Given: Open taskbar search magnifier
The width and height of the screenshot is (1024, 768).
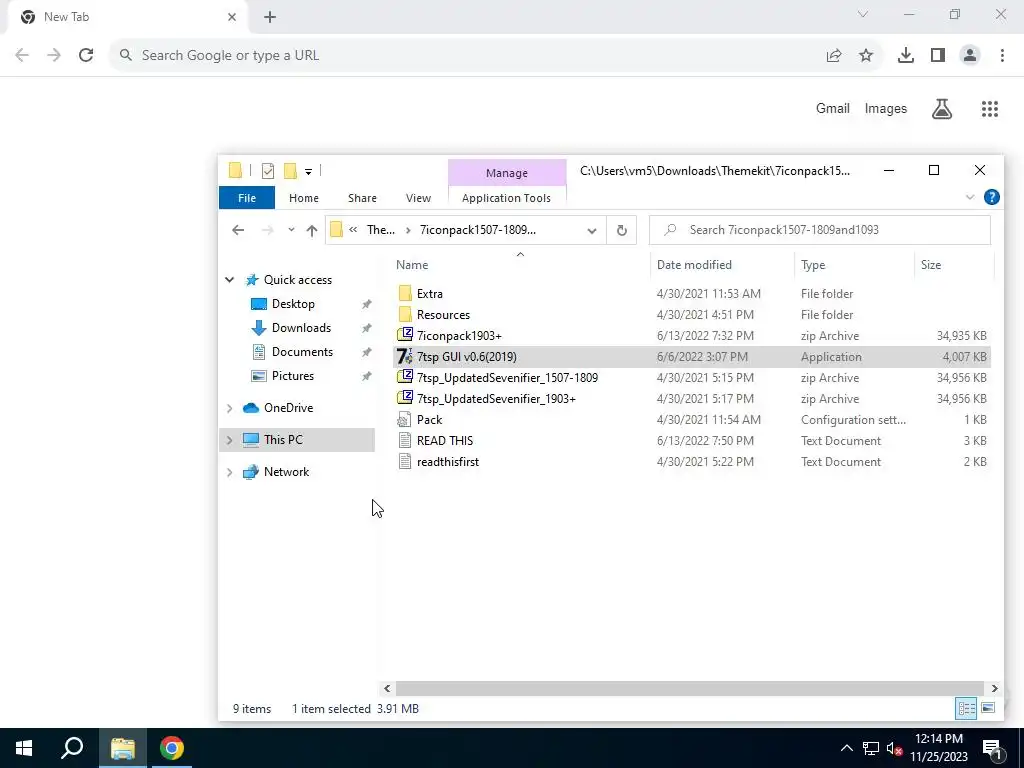Looking at the screenshot, I should pos(72,748).
